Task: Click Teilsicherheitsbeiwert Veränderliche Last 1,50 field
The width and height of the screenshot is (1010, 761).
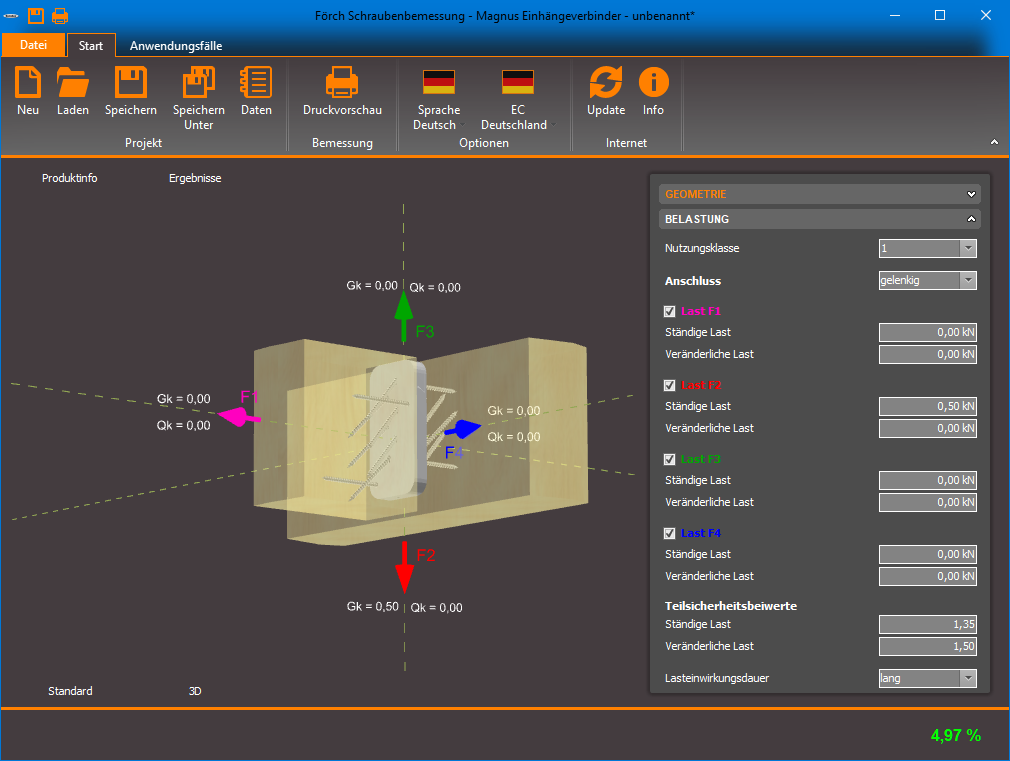Action: coord(928,646)
